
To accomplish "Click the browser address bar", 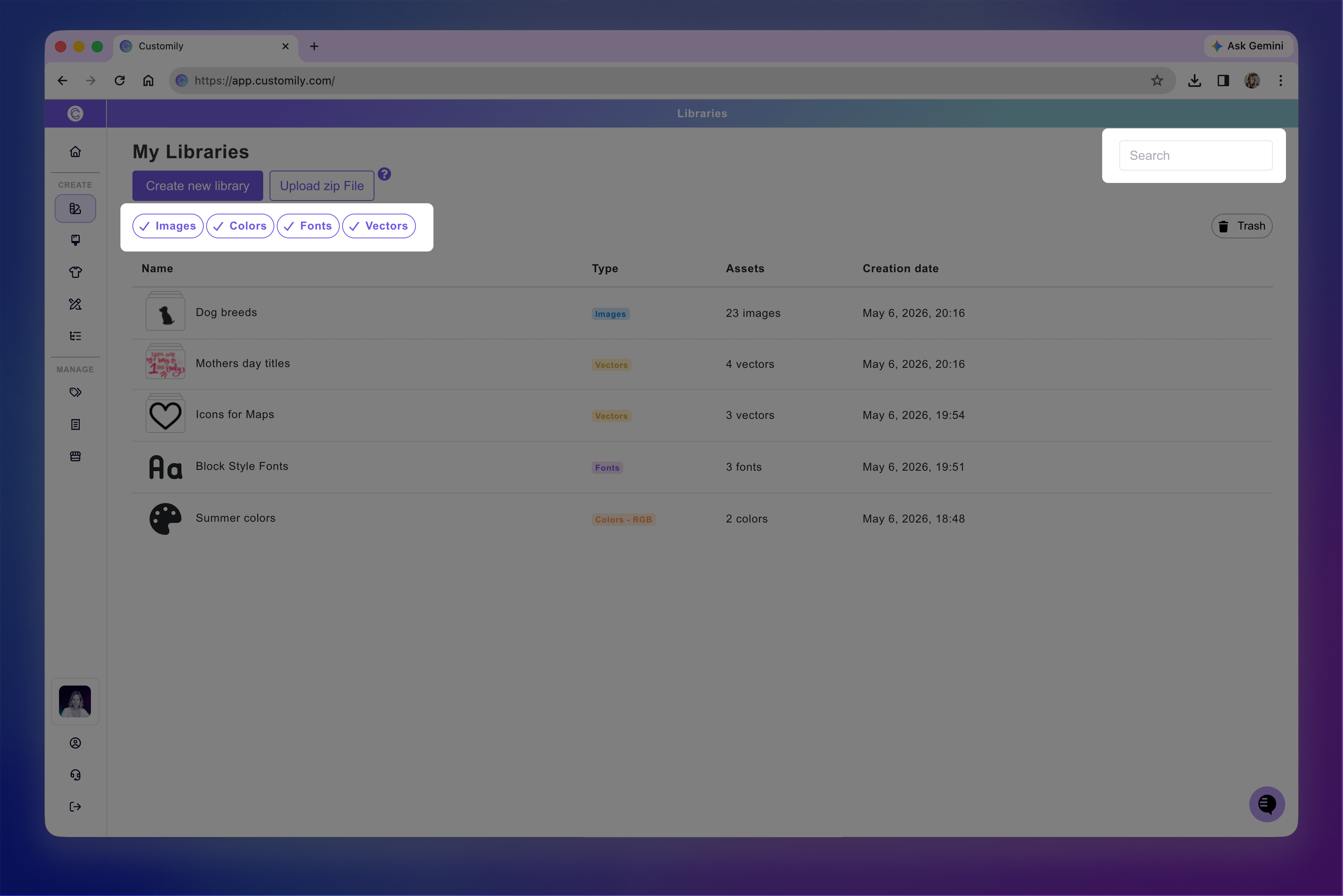I will tap(672, 81).
